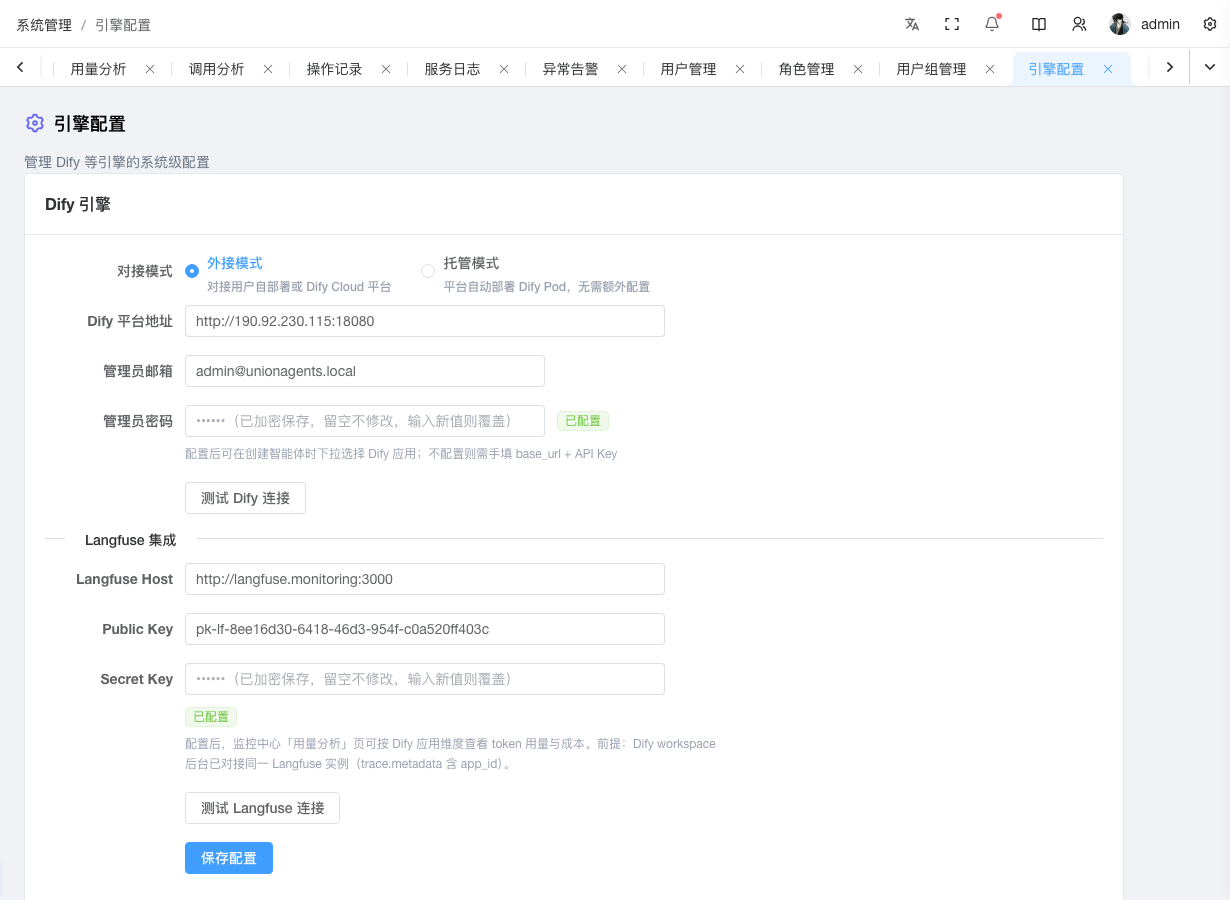Click the Dify 引擎 card title
The width and height of the screenshot is (1230, 900).
point(78,204)
